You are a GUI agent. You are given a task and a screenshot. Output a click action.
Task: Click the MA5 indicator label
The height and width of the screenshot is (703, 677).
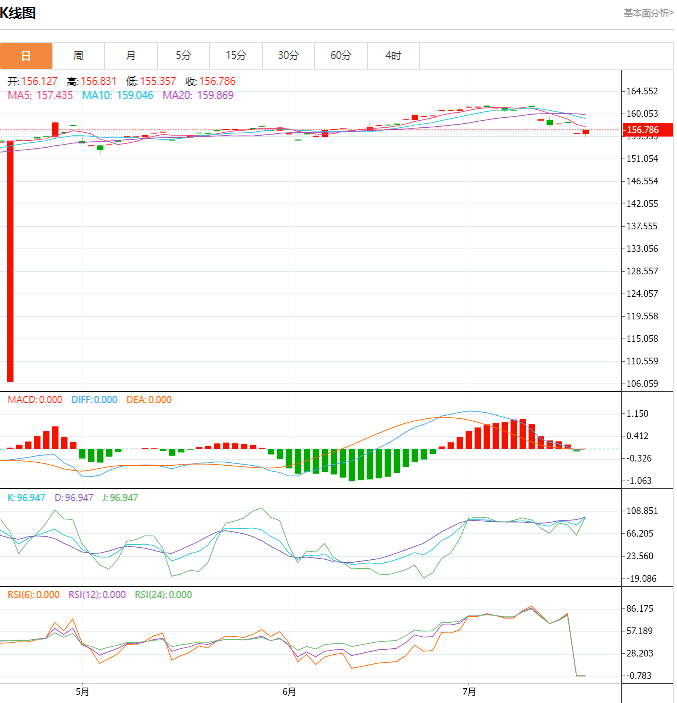coord(40,95)
